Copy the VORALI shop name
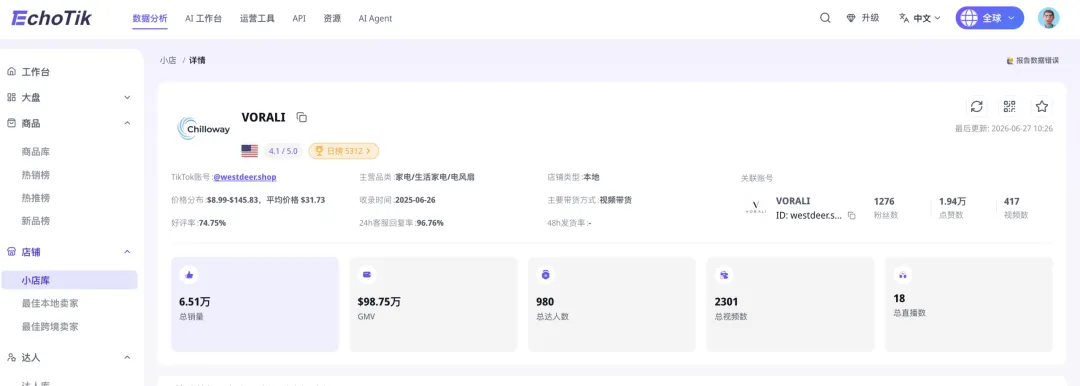The image size is (1080, 386). (302, 117)
